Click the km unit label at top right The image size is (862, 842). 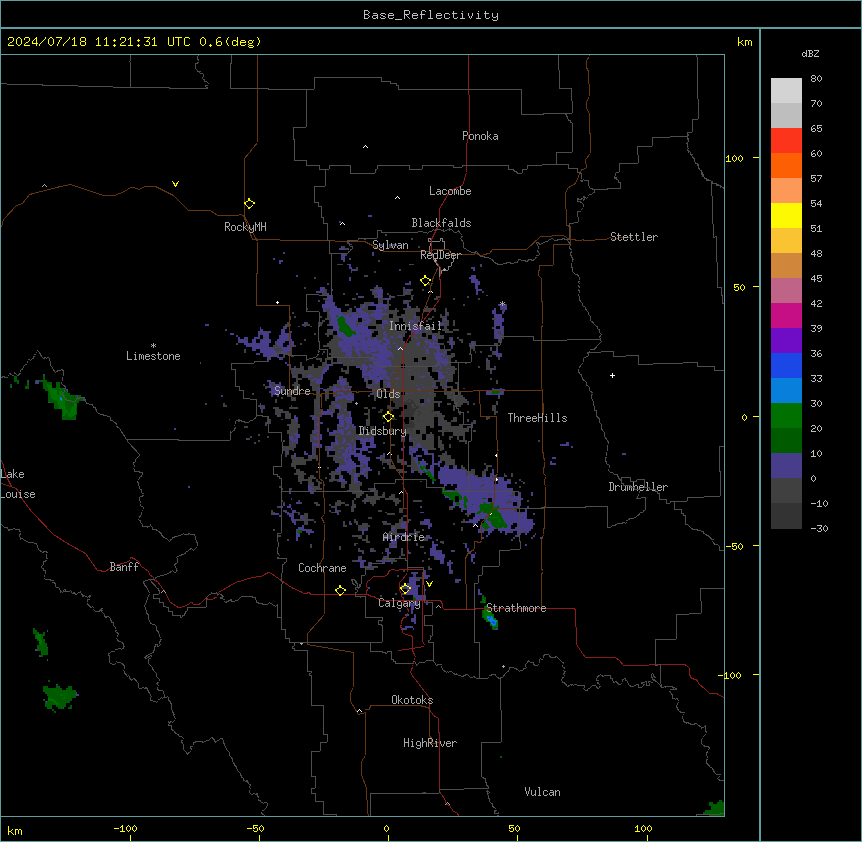point(744,42)
